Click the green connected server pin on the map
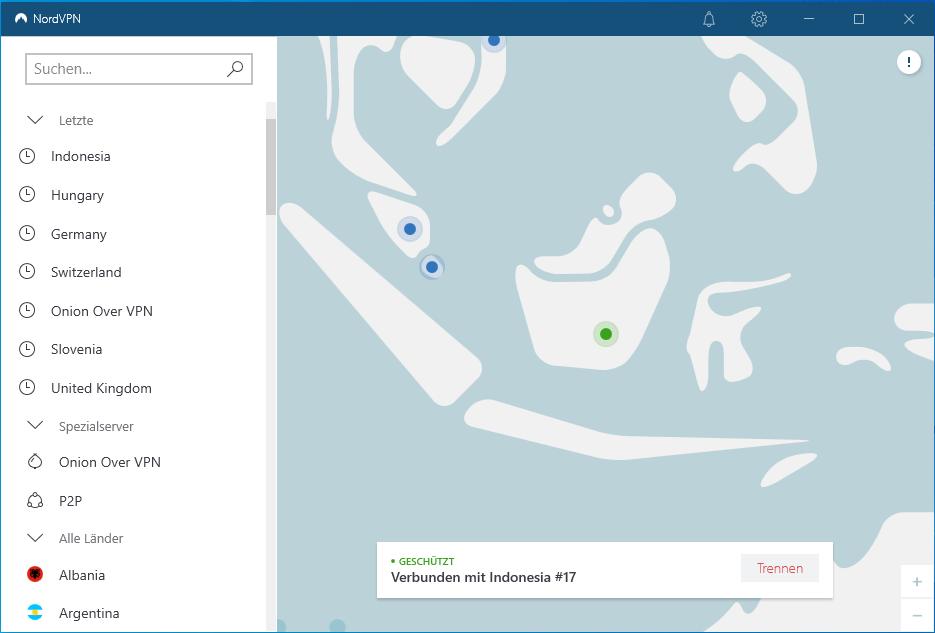Screen dimensions: 935x633 (606, 334)
